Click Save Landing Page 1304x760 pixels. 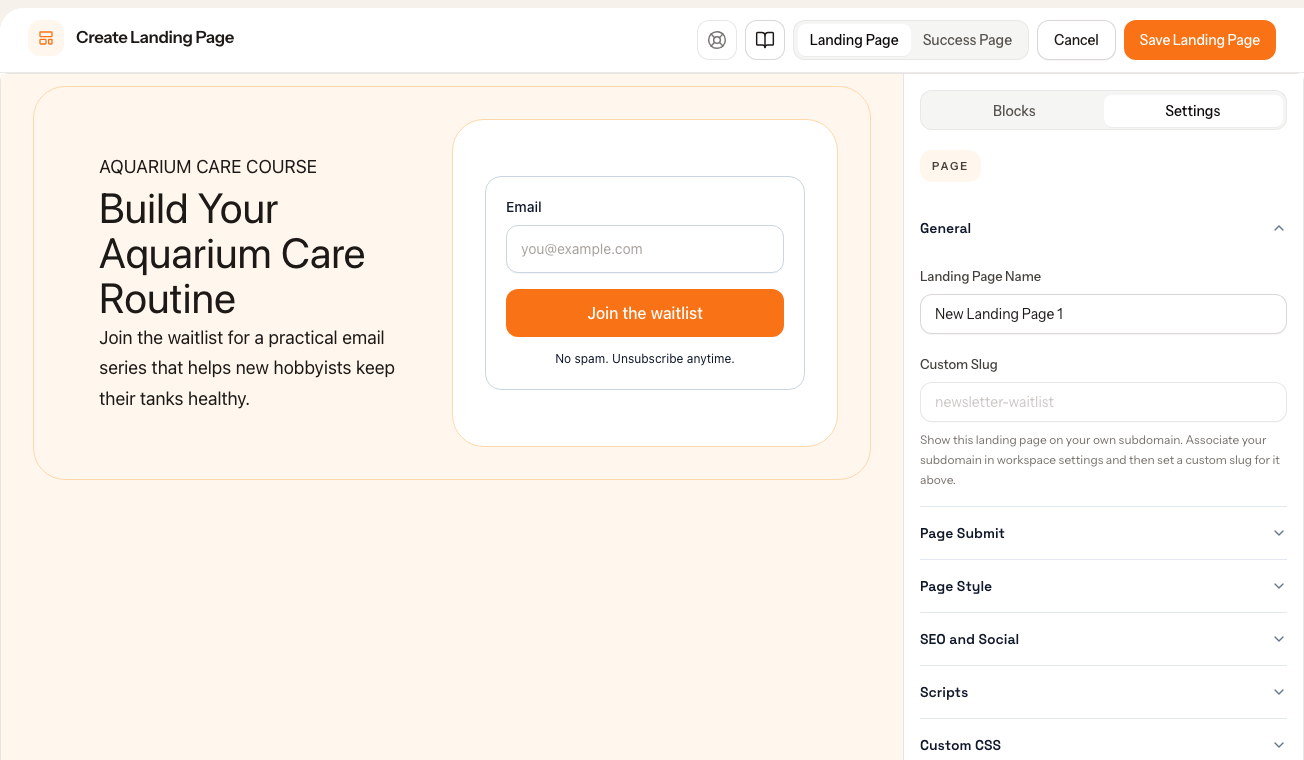(1200, 40)
